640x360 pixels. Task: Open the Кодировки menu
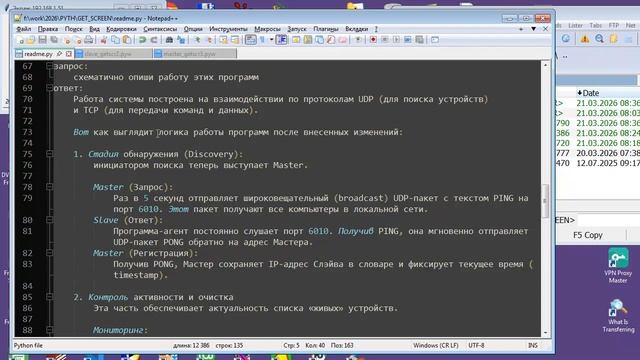121,29
